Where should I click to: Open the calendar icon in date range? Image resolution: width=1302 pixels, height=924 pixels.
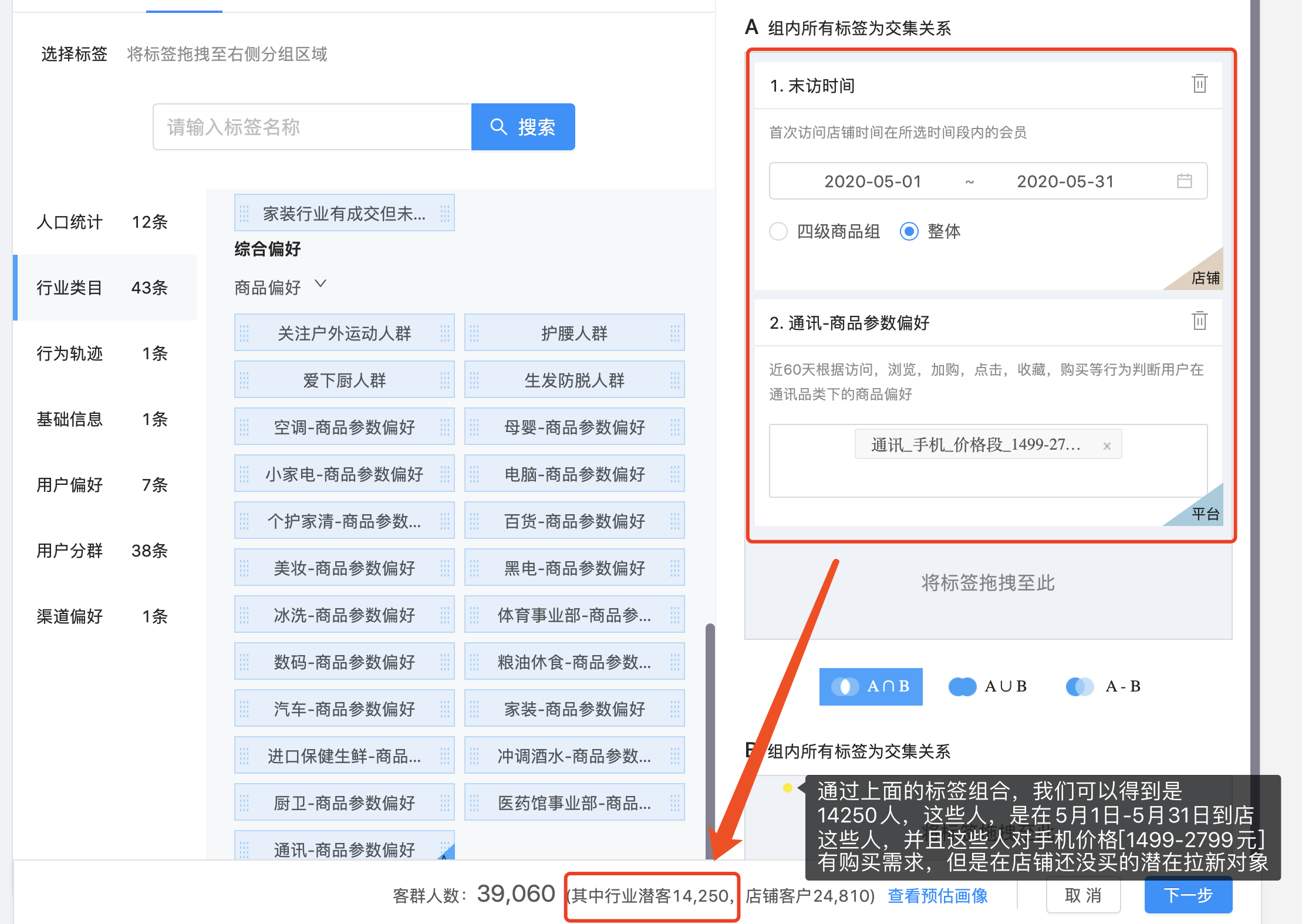[1184, 181]
